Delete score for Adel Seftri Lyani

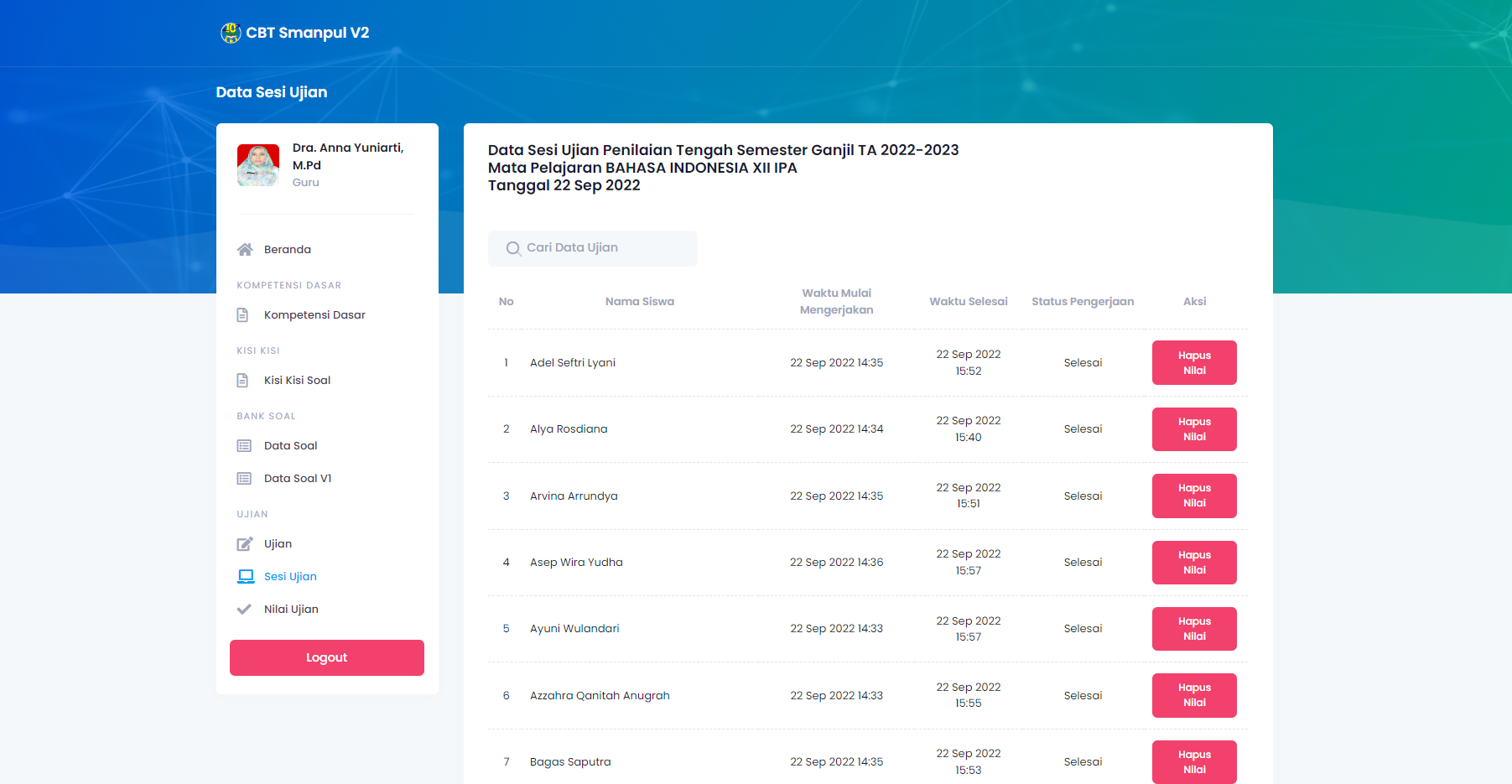[x=1193, y=363]
